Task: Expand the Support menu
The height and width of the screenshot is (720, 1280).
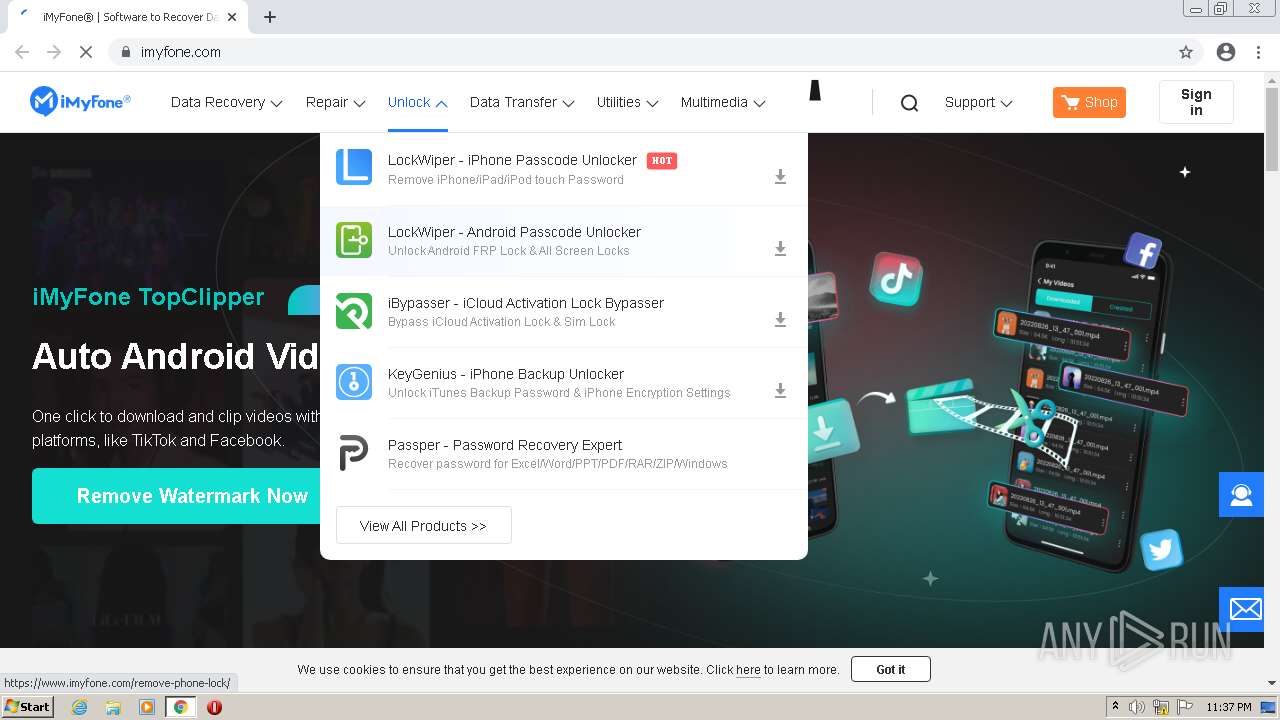Action: pos(978,102)
